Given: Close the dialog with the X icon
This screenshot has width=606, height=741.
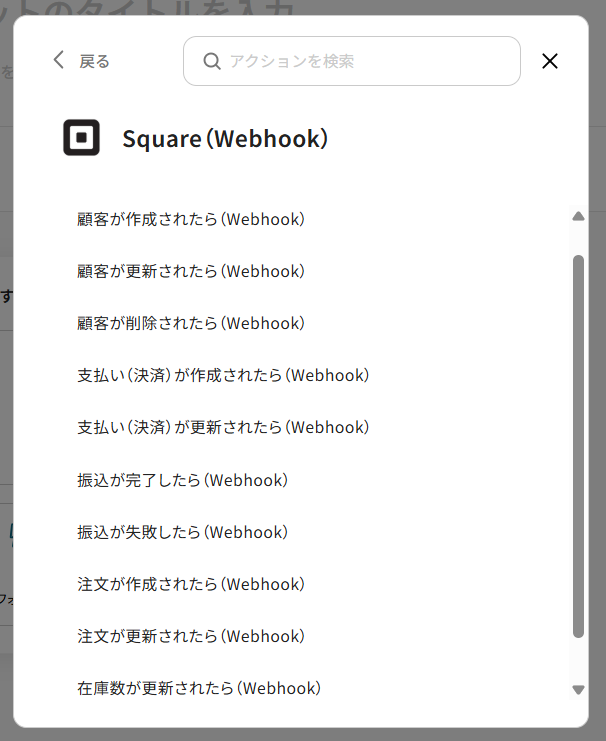Looking at the screenshot, I should [x=550, y=61].
